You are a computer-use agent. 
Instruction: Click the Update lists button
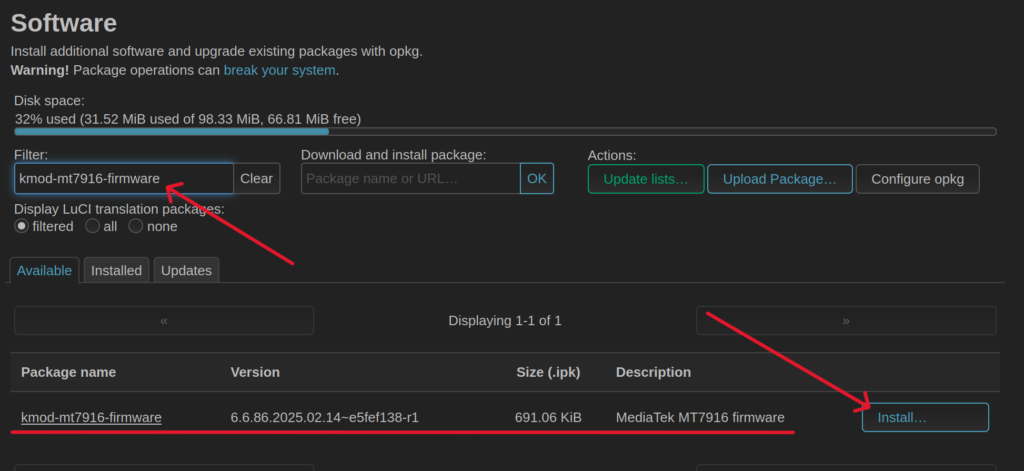point(645,179)
